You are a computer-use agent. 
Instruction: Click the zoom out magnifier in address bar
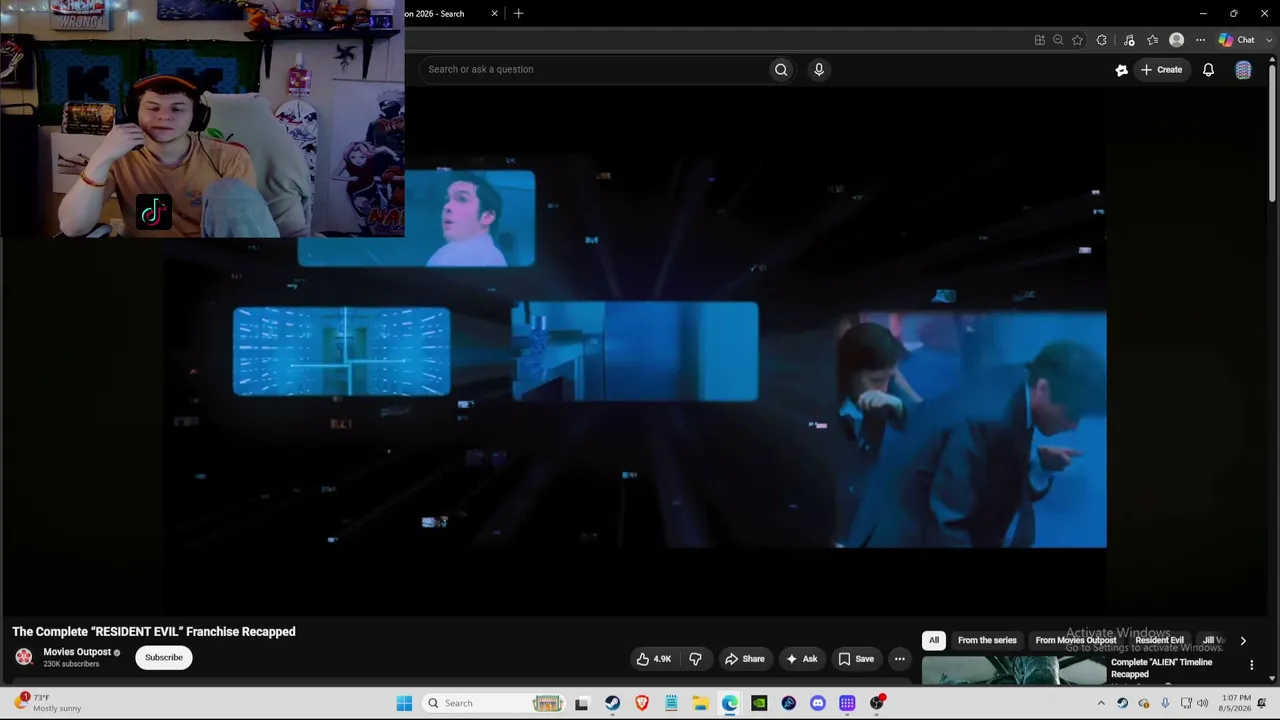pyautogui.click(x=1058, y=40)
